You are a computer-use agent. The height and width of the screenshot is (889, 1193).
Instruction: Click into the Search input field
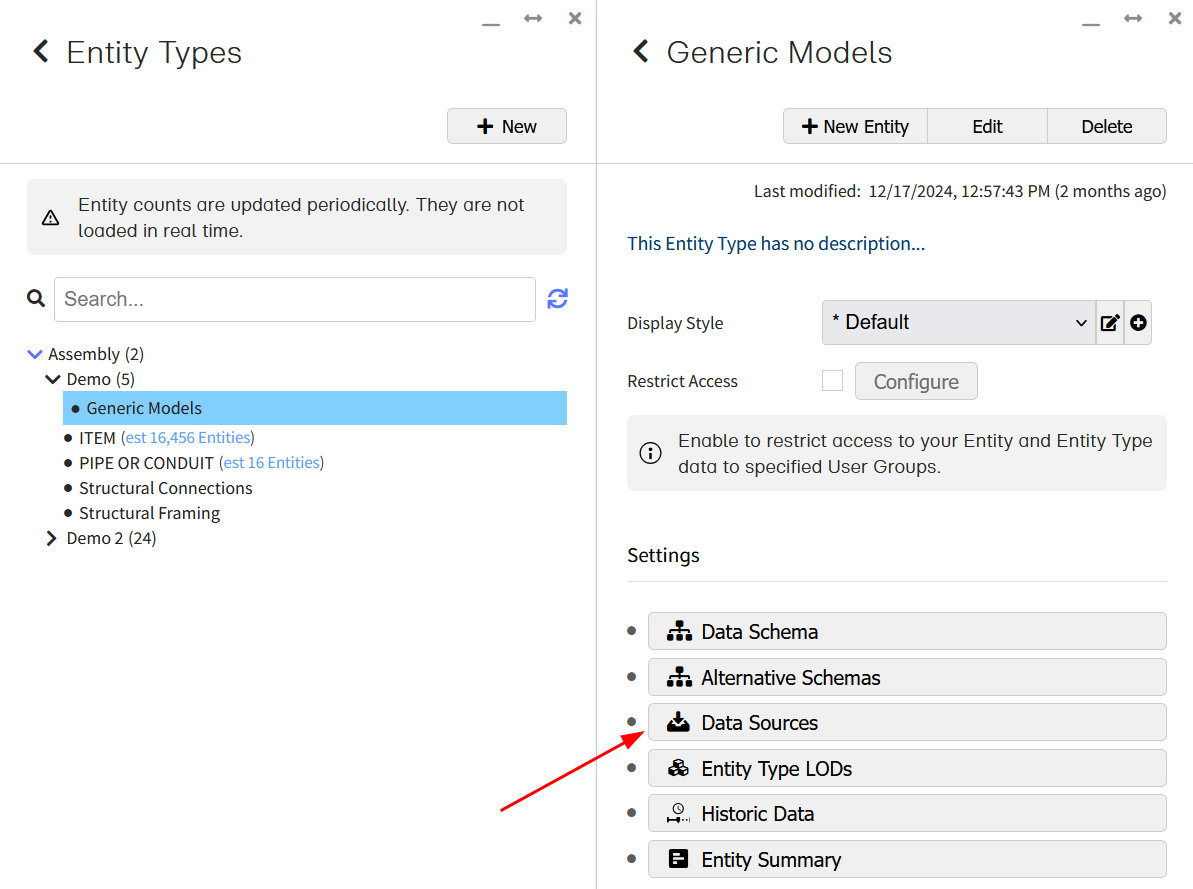pos(294,299)
